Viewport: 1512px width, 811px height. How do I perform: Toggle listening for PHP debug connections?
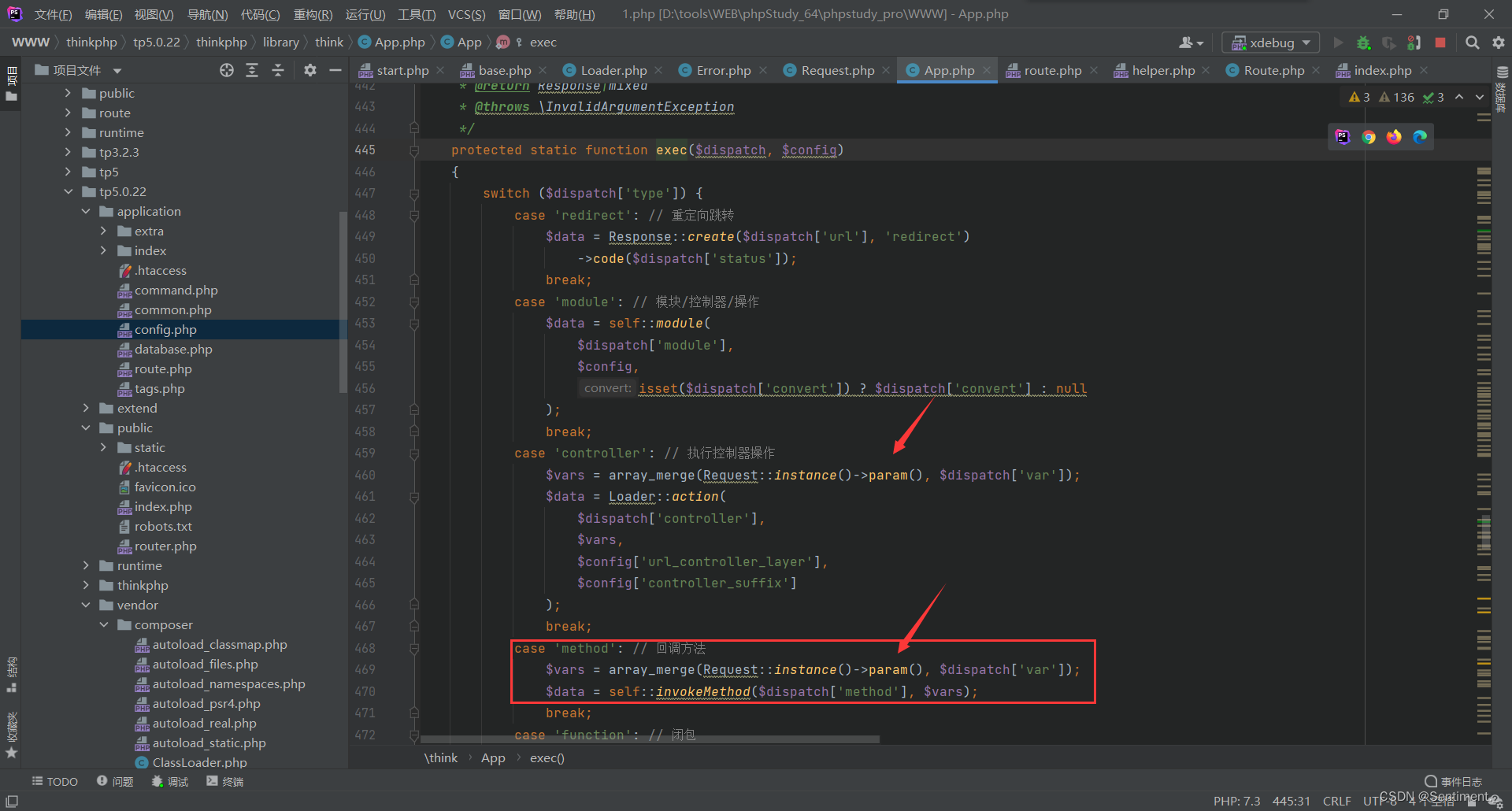click(1414, 43)
